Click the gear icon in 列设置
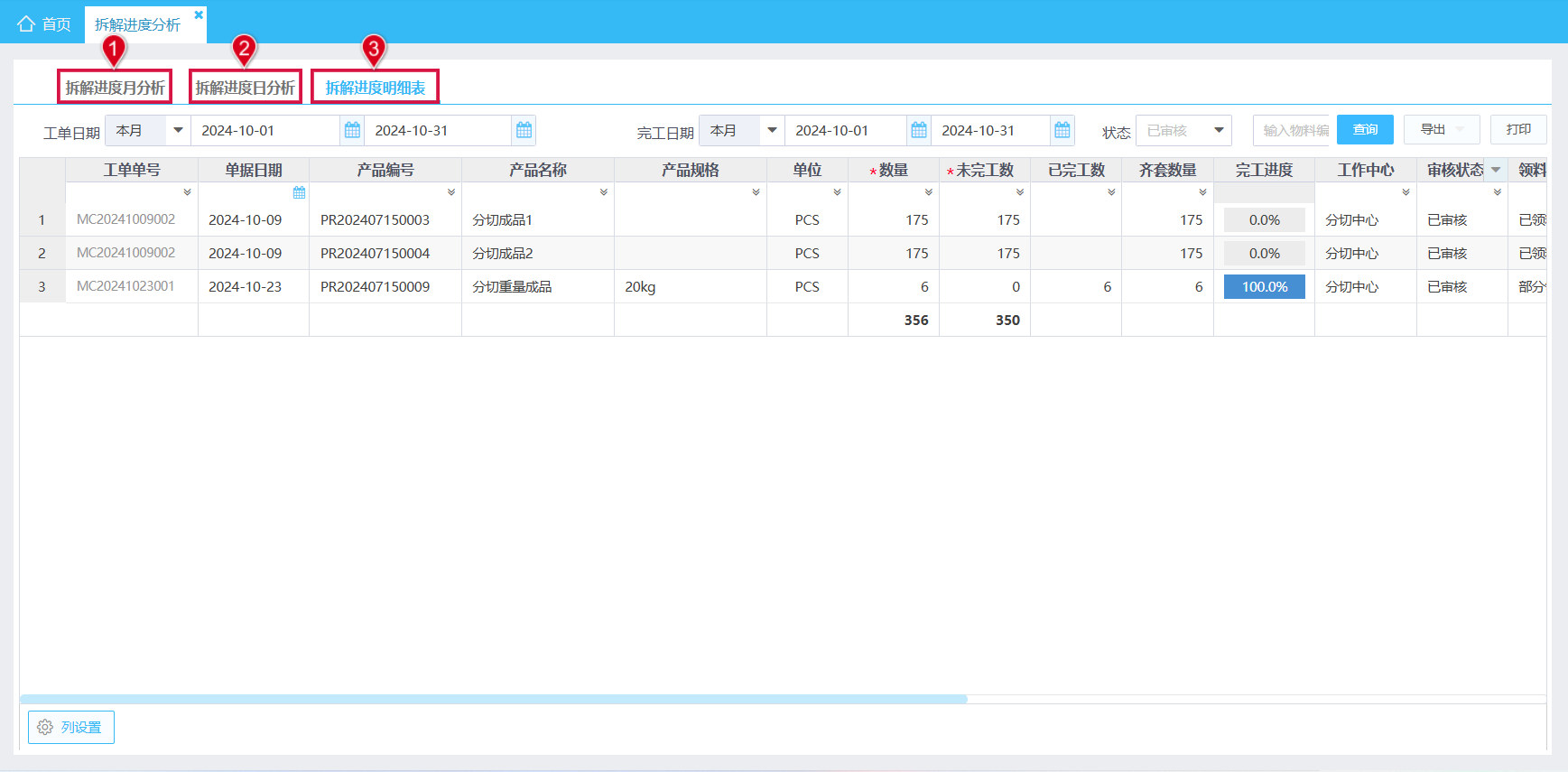 tap(45, 727)
